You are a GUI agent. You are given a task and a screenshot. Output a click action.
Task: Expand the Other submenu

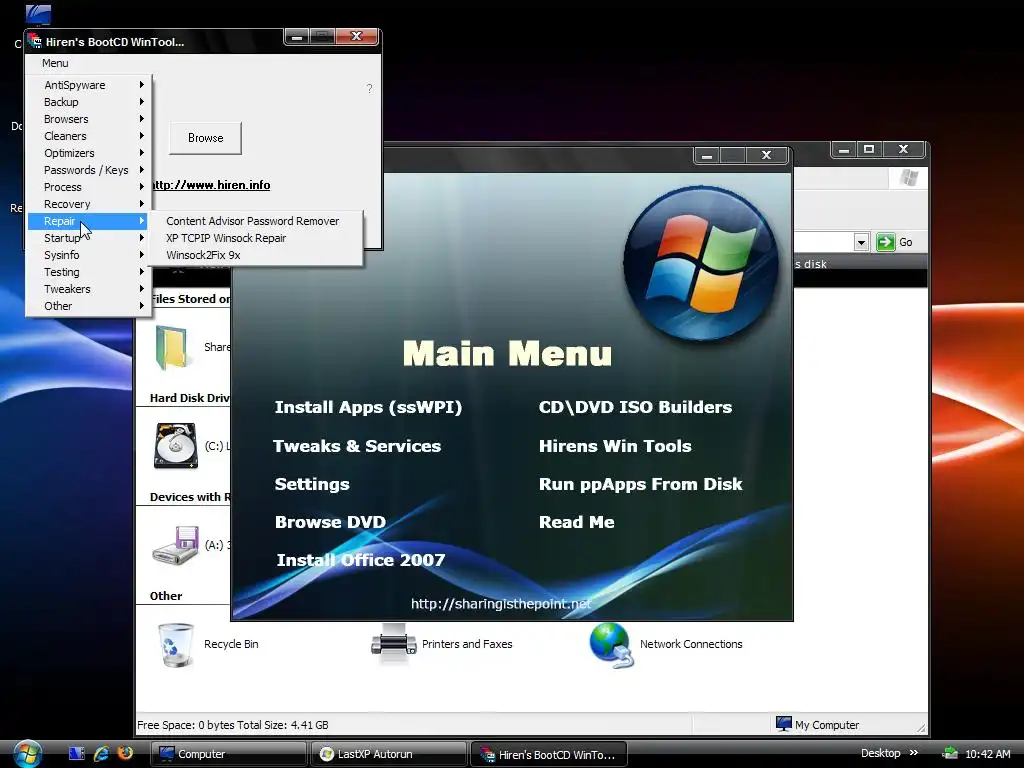[87, 306]
